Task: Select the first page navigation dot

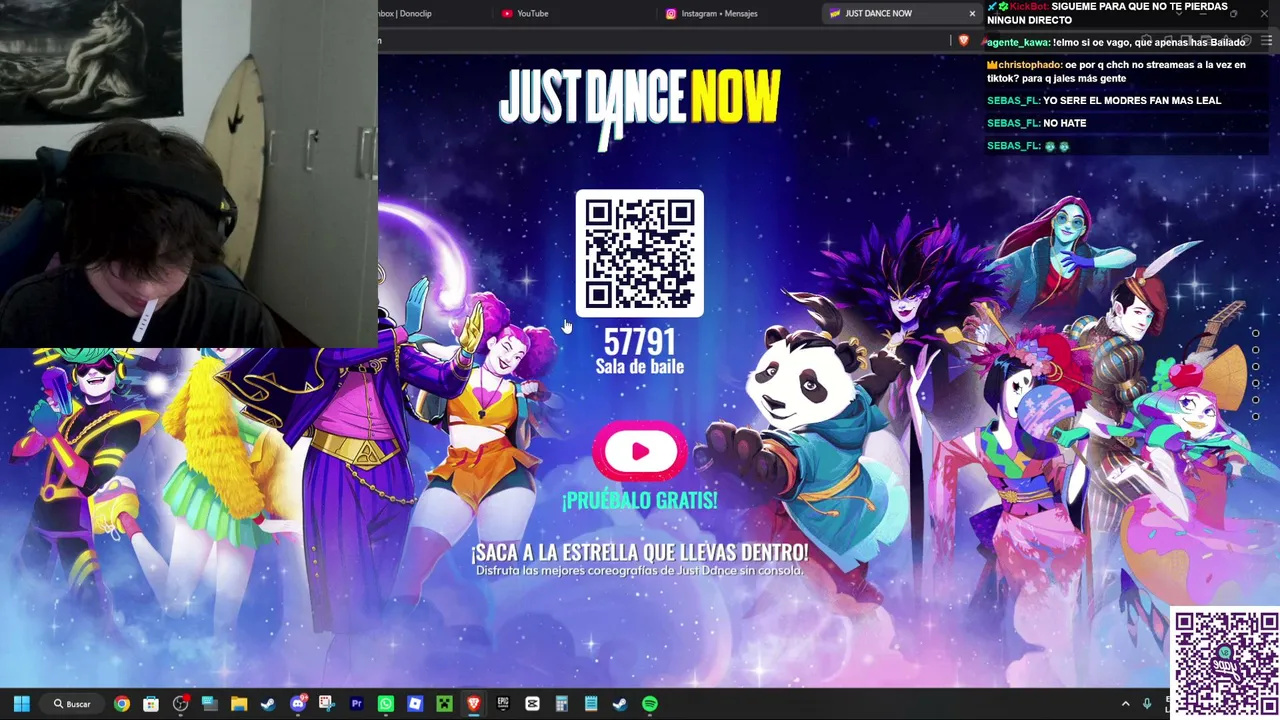Action: (1255, 333)
